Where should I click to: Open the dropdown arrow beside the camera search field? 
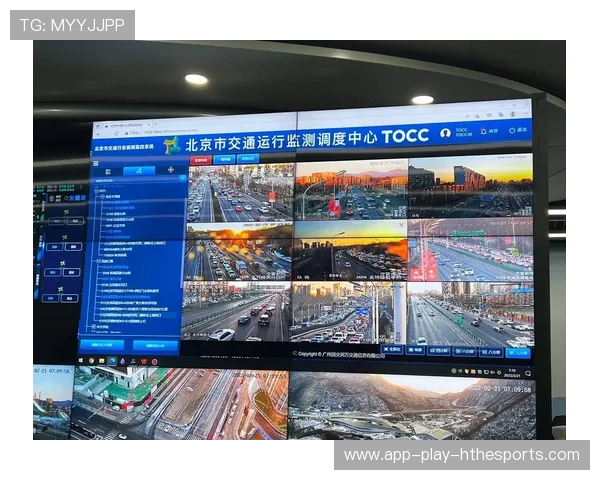click(x=183, y=178)
